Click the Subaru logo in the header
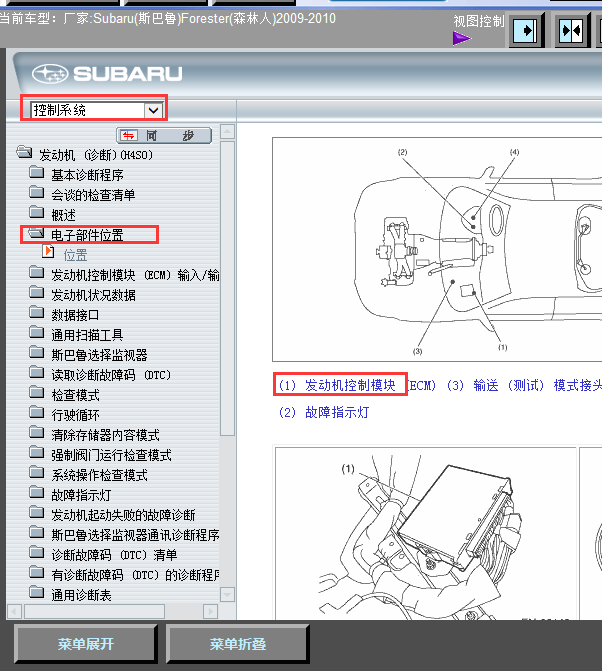Screen dimensions: 602x671 tap(107, 74)
